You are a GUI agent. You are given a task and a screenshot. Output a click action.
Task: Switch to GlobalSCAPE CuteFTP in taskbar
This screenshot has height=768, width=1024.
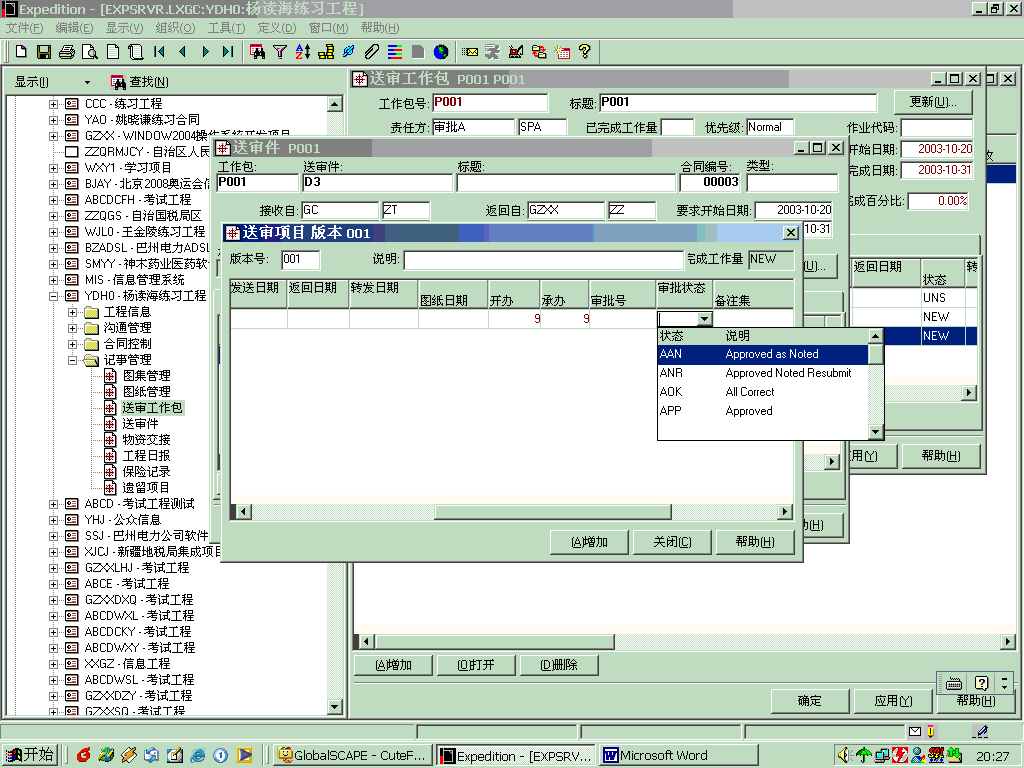tap(353, 756)
